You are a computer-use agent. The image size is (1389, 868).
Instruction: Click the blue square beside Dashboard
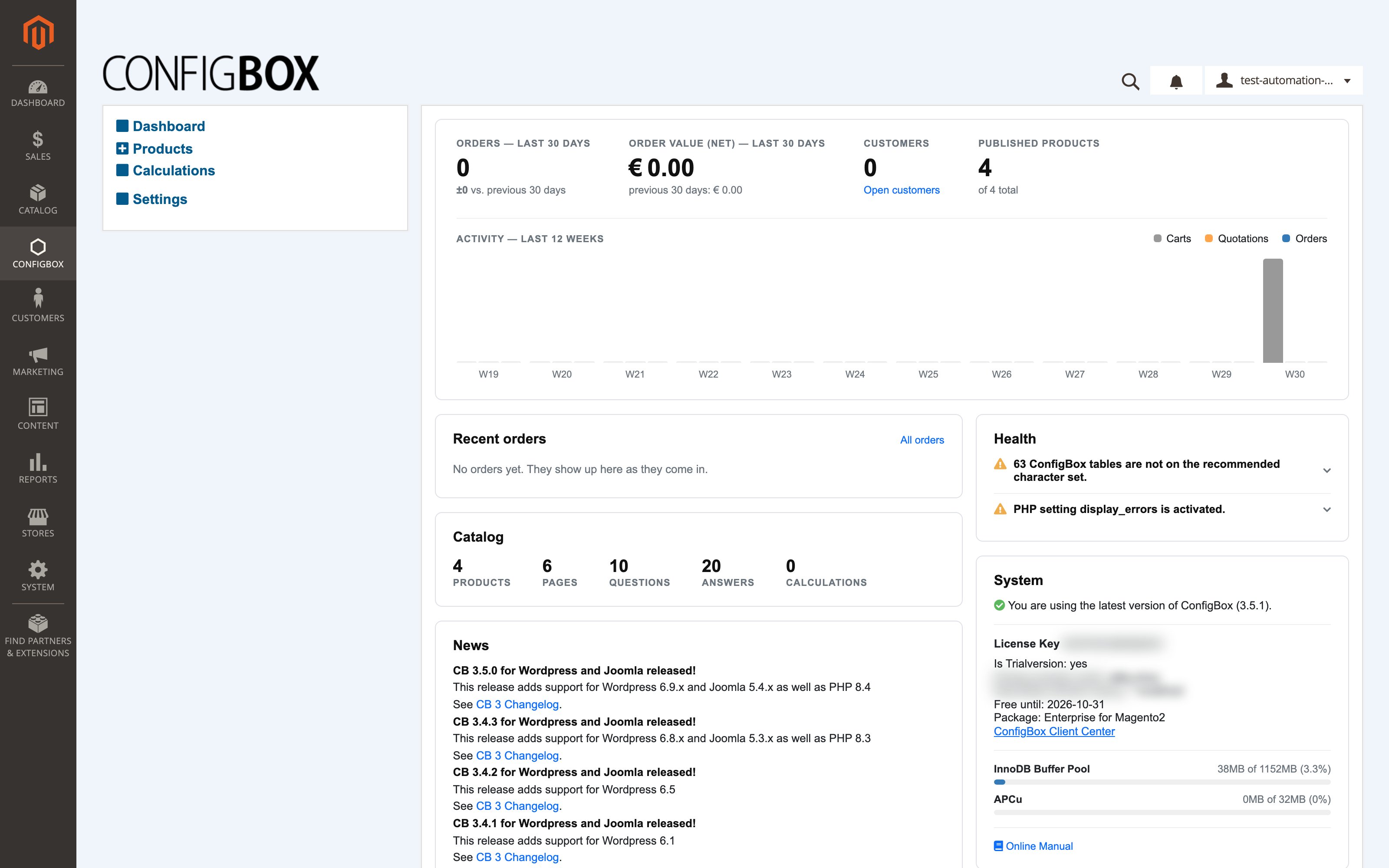[122, 126]
